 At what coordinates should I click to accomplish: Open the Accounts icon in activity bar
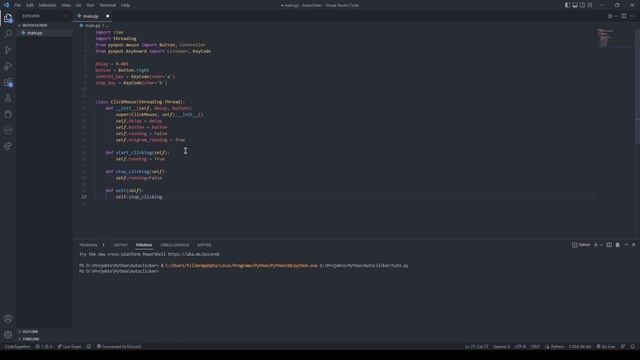tap(8, 319)
